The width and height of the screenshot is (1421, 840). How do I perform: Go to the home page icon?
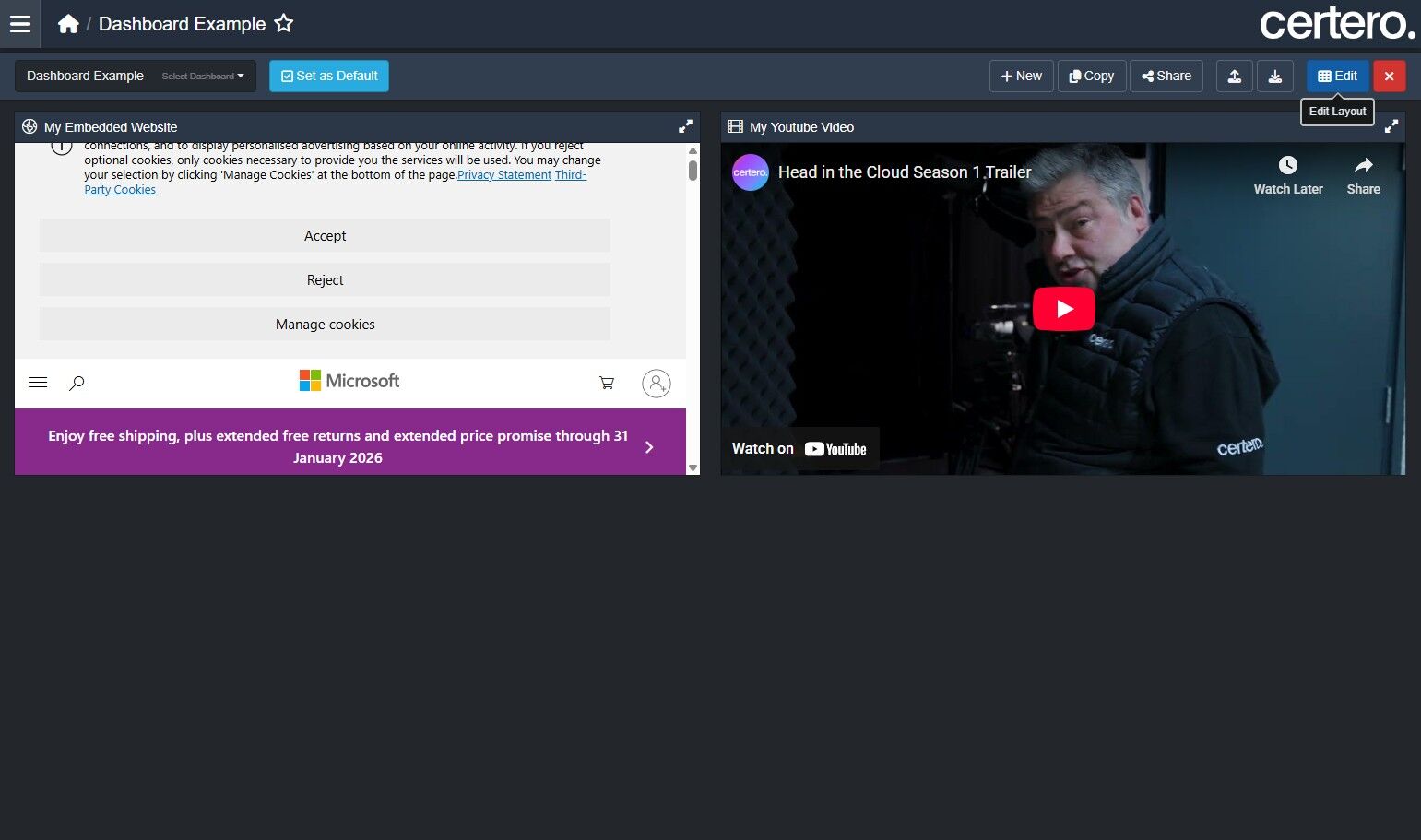point(68,24)
